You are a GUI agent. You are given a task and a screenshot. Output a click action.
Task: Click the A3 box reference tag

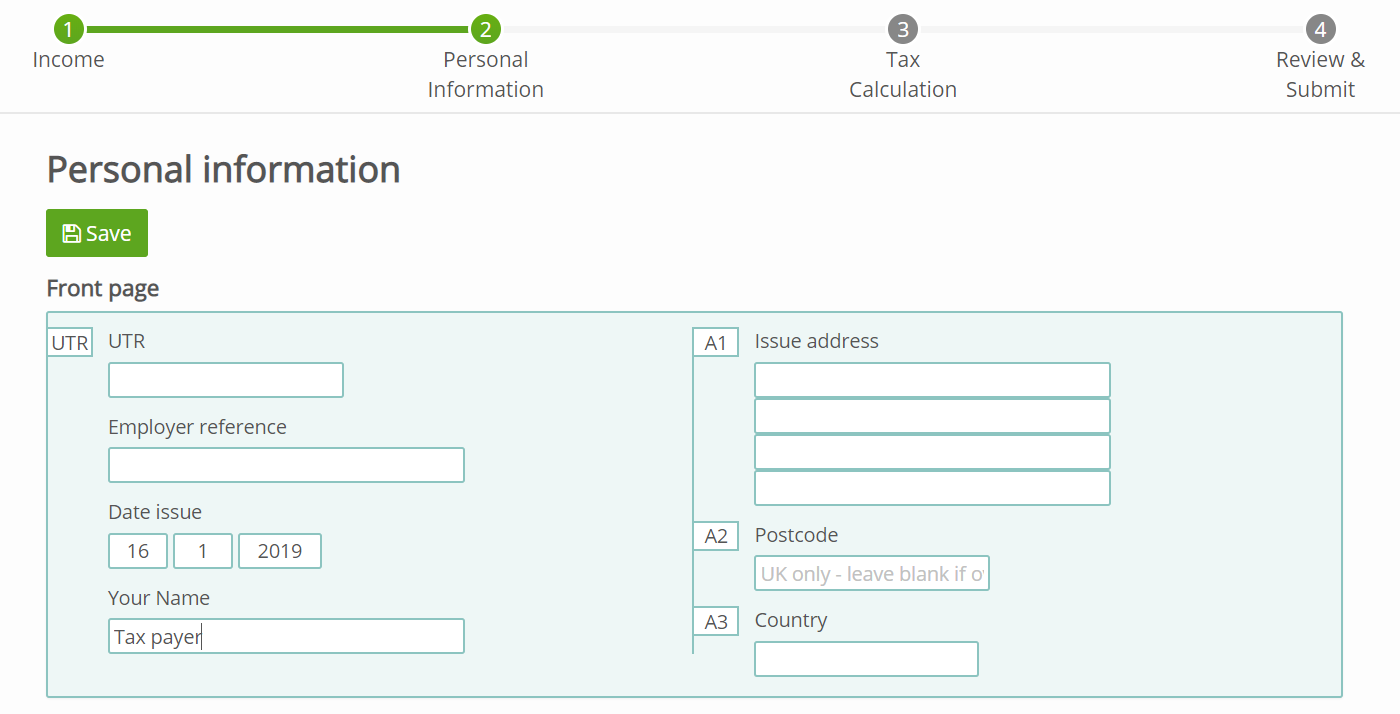click(716, 622)
